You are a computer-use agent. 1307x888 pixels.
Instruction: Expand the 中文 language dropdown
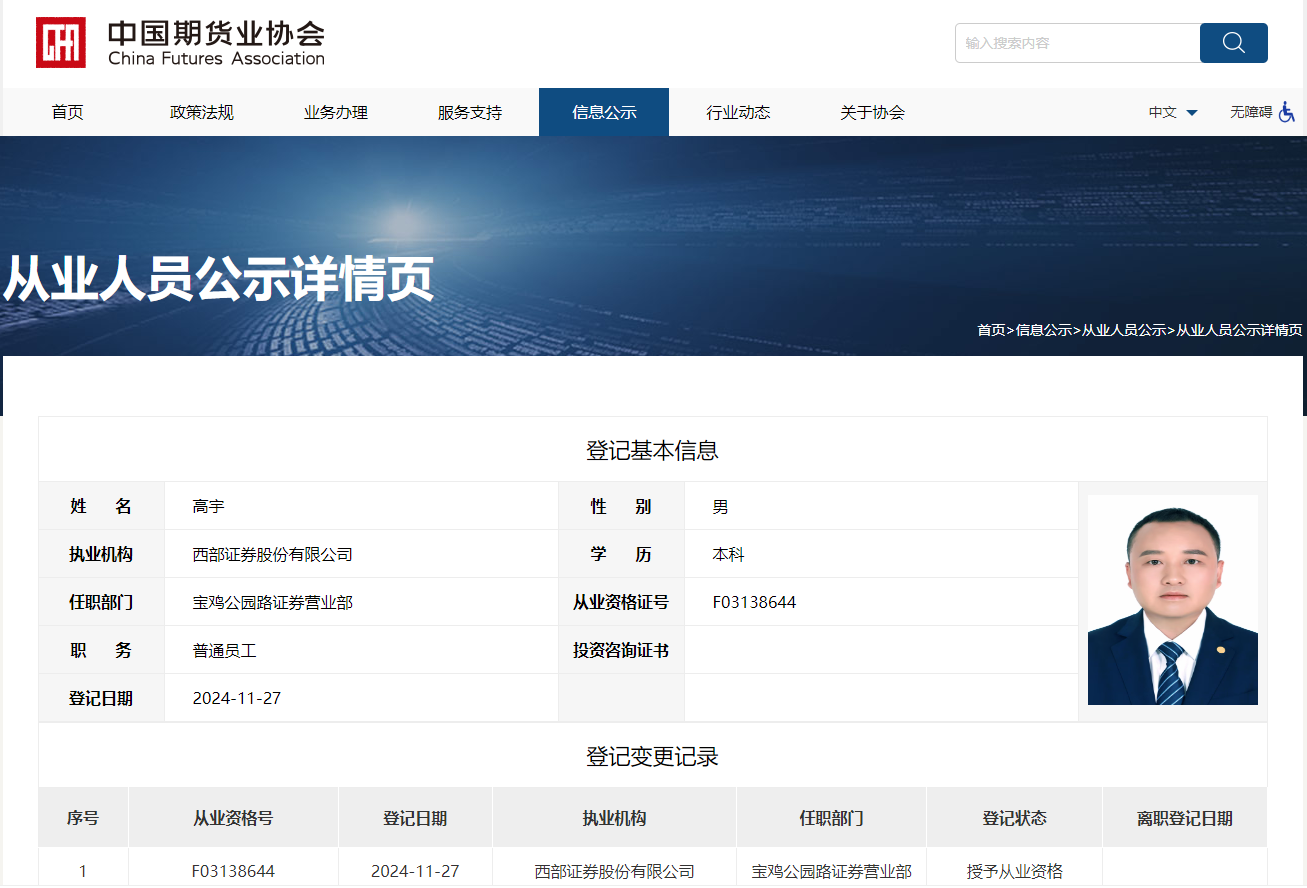(1173, 112)
